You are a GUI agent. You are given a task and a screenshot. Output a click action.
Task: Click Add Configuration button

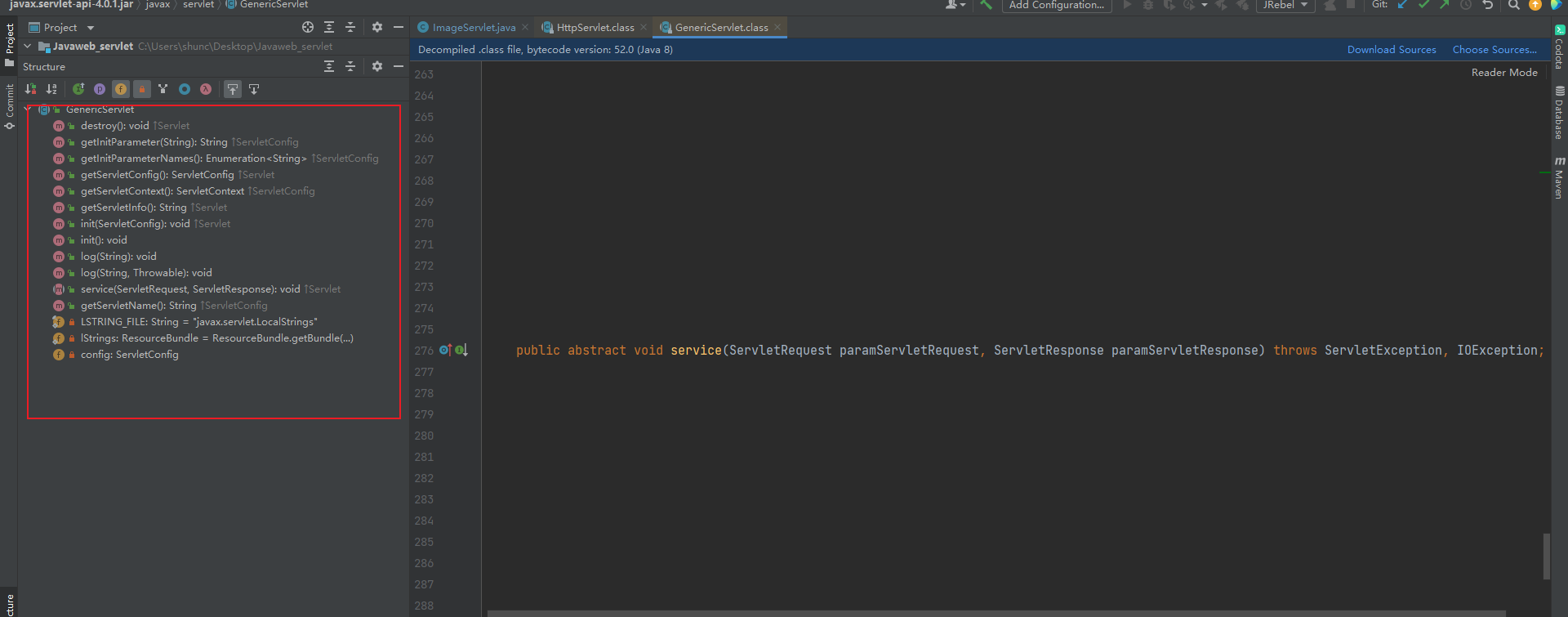point(1057,5)
